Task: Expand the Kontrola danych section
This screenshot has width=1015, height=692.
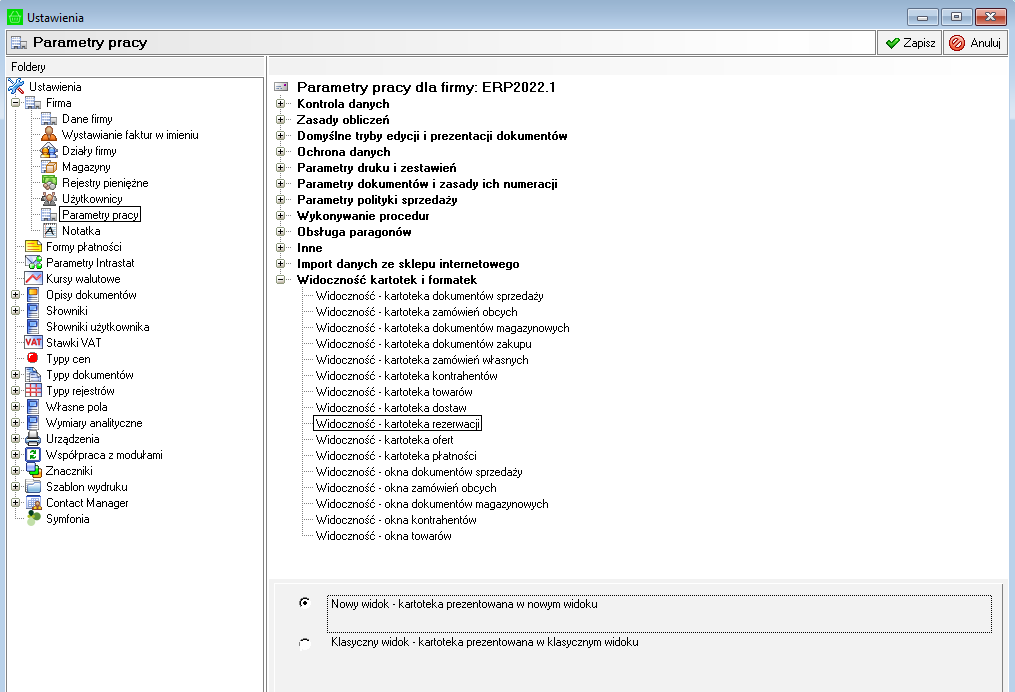Action: tap(281, 104)
